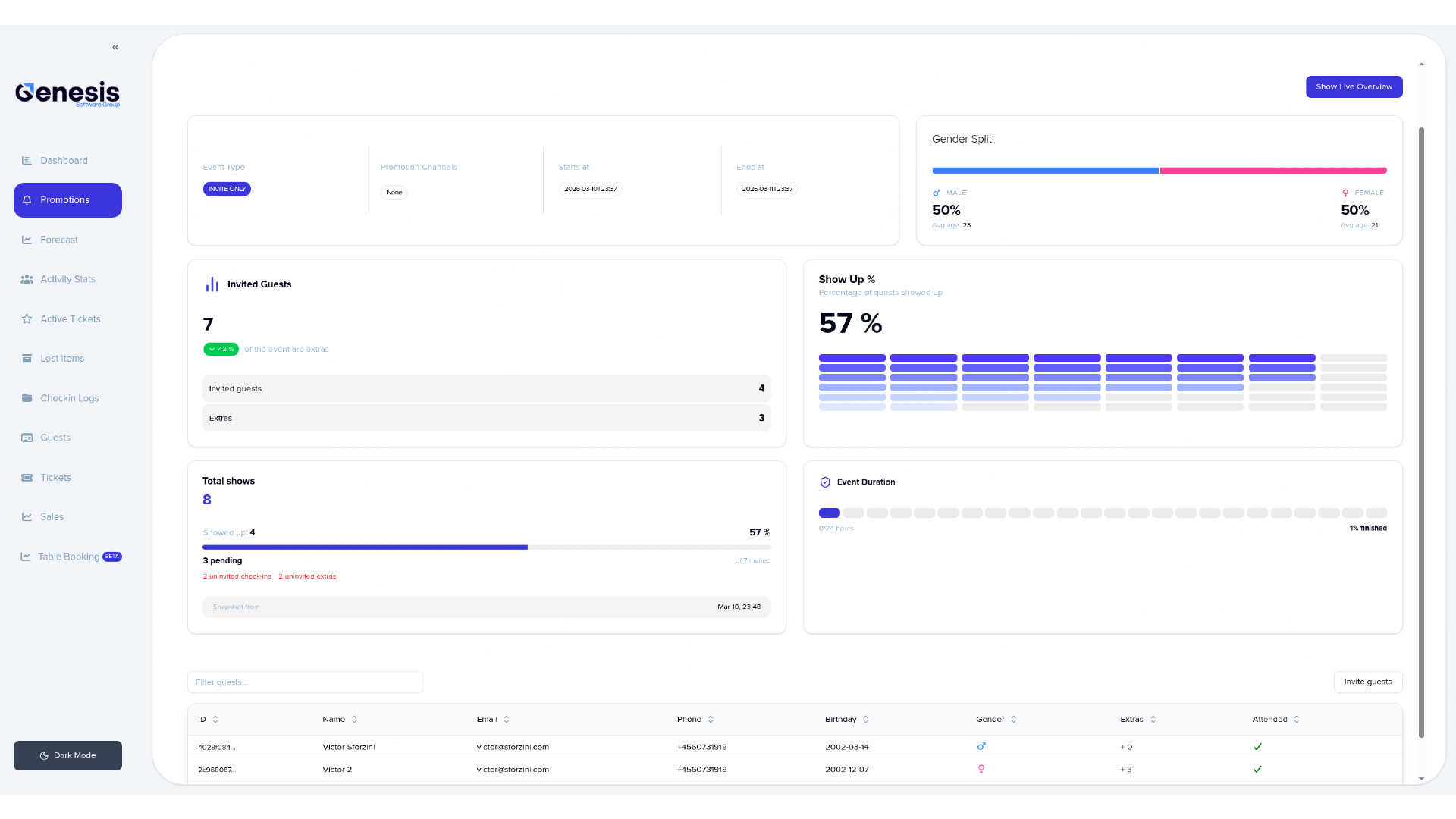Click the Activity Stats people icon

(27, 279)
